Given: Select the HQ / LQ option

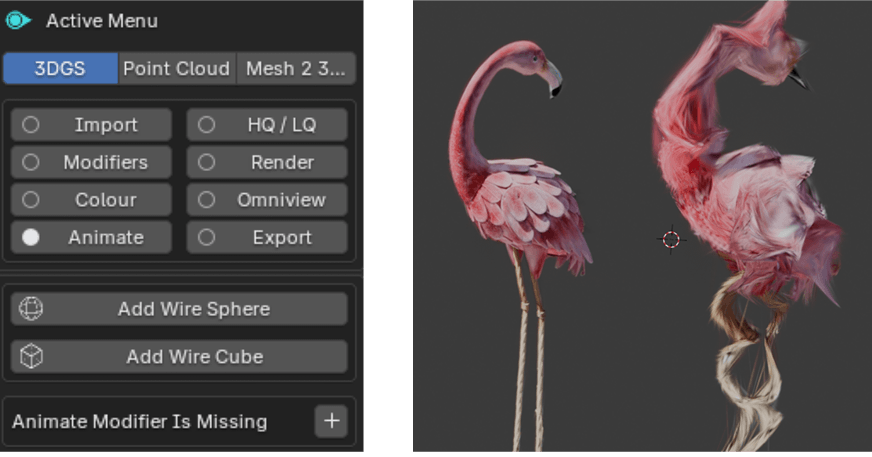Looking at the screenshot, I should click(x=267, y=125).
